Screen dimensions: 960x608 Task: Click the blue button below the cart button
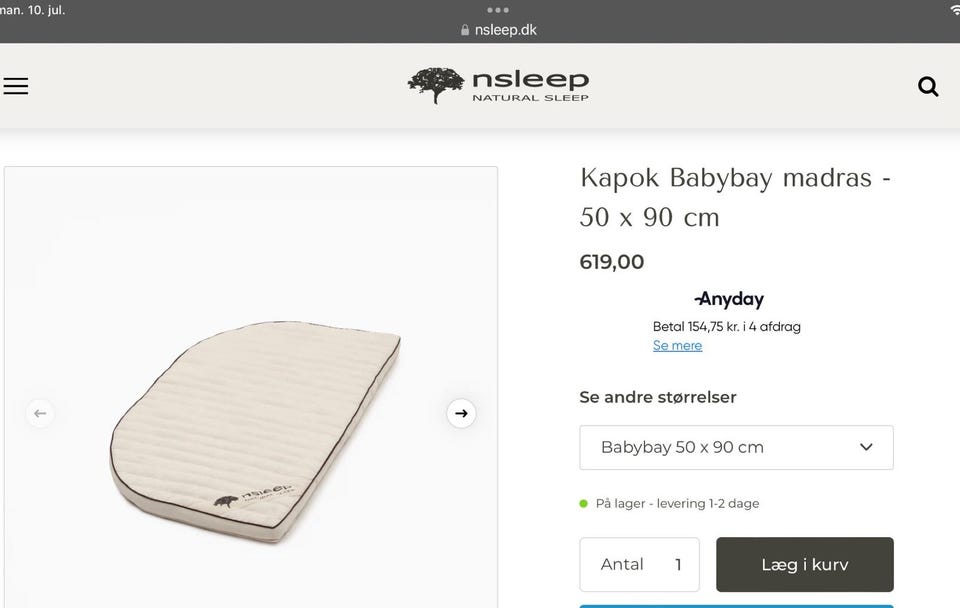736,604
